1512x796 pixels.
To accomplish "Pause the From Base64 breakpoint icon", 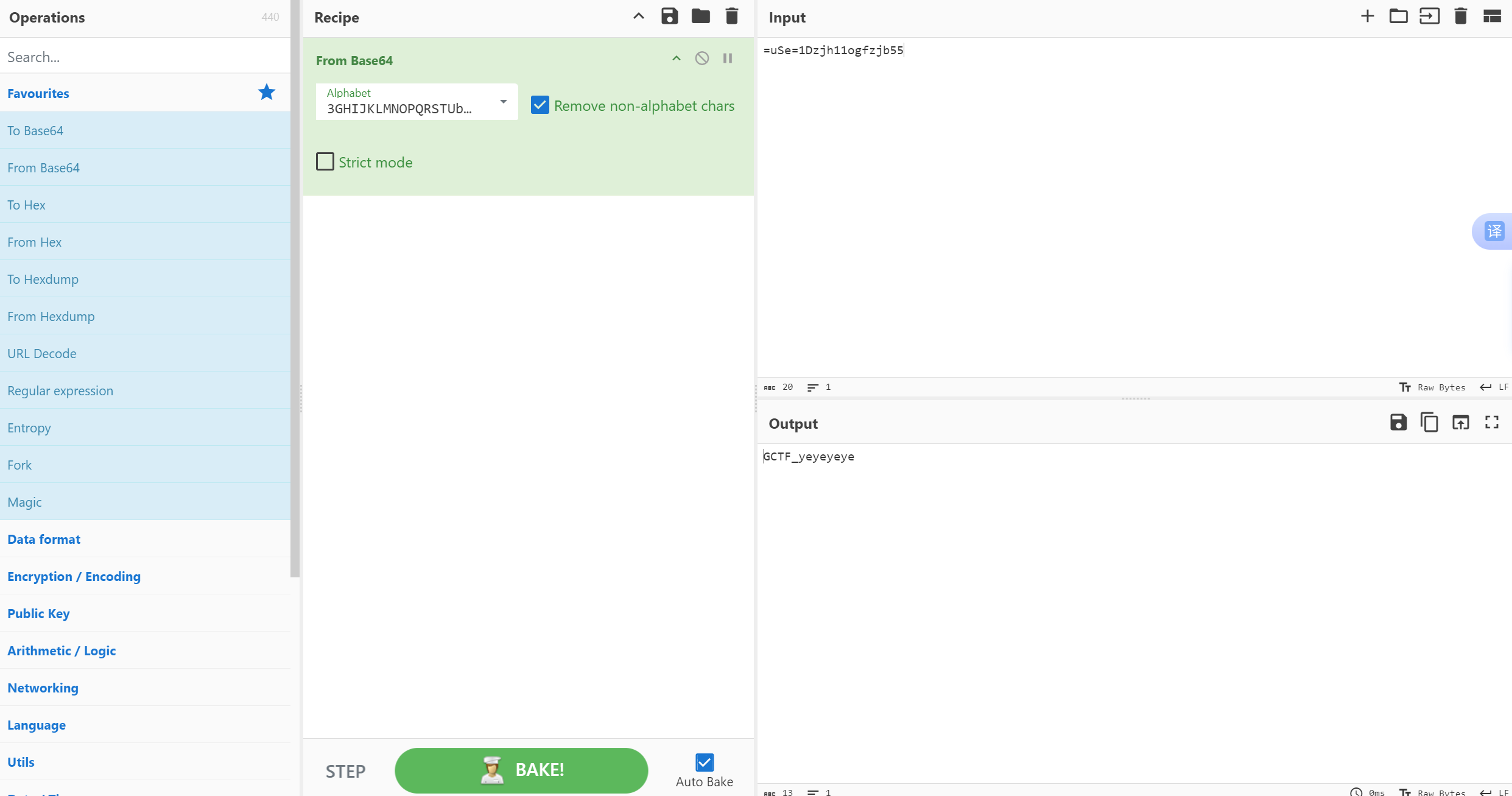I will [728, 58].
